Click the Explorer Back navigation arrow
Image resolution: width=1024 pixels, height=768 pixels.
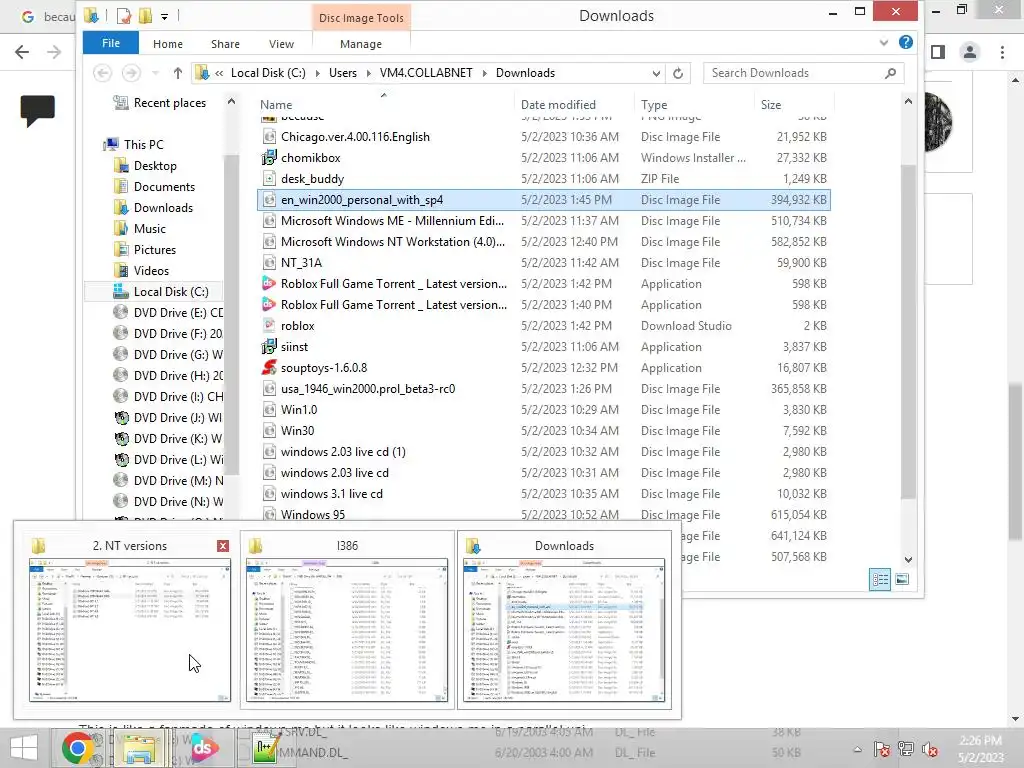(103, 73)
